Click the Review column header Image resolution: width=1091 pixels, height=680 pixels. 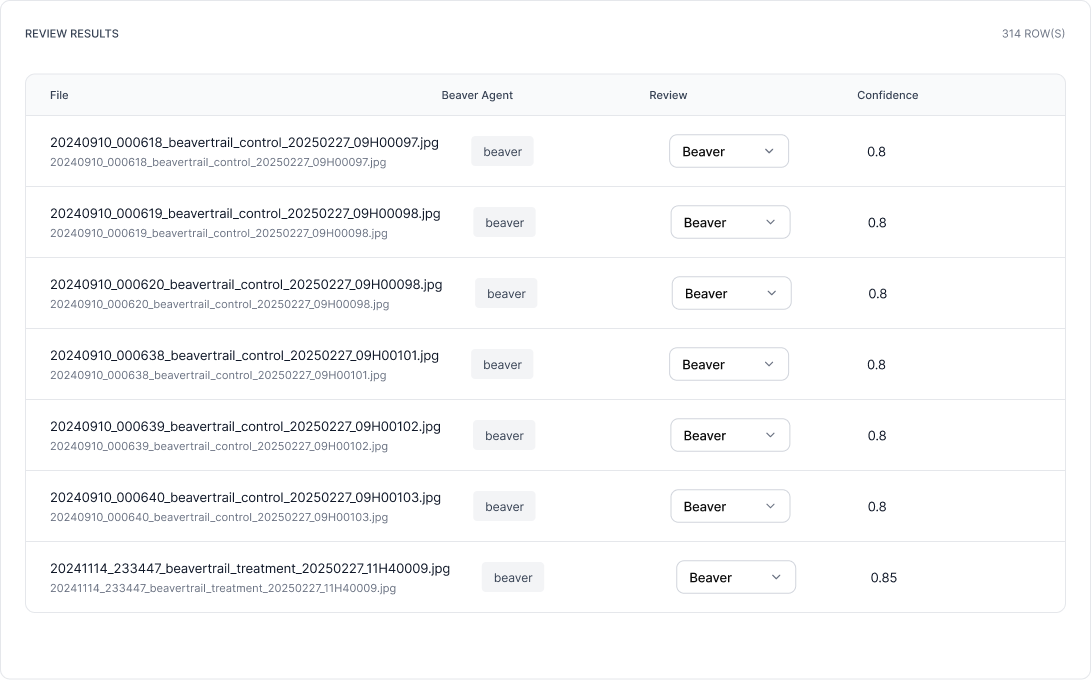668,95
